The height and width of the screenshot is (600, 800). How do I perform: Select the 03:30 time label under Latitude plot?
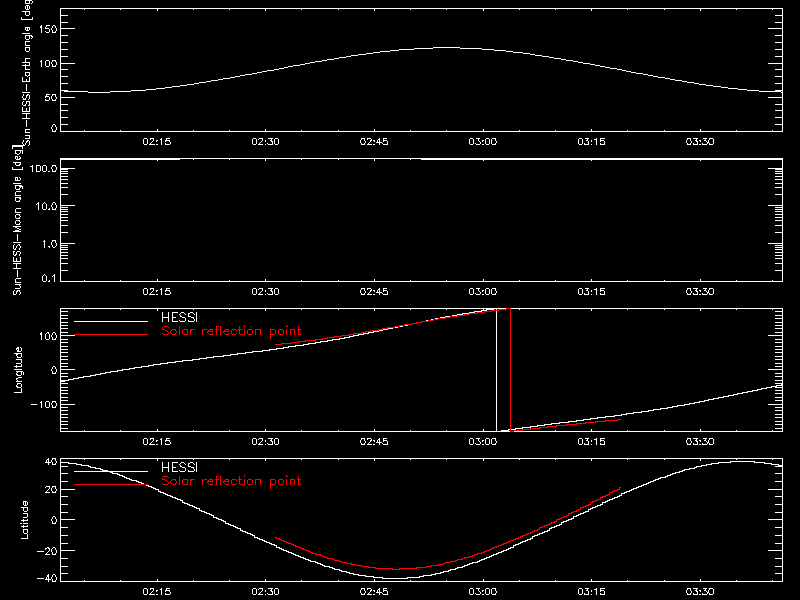(700, 591)
